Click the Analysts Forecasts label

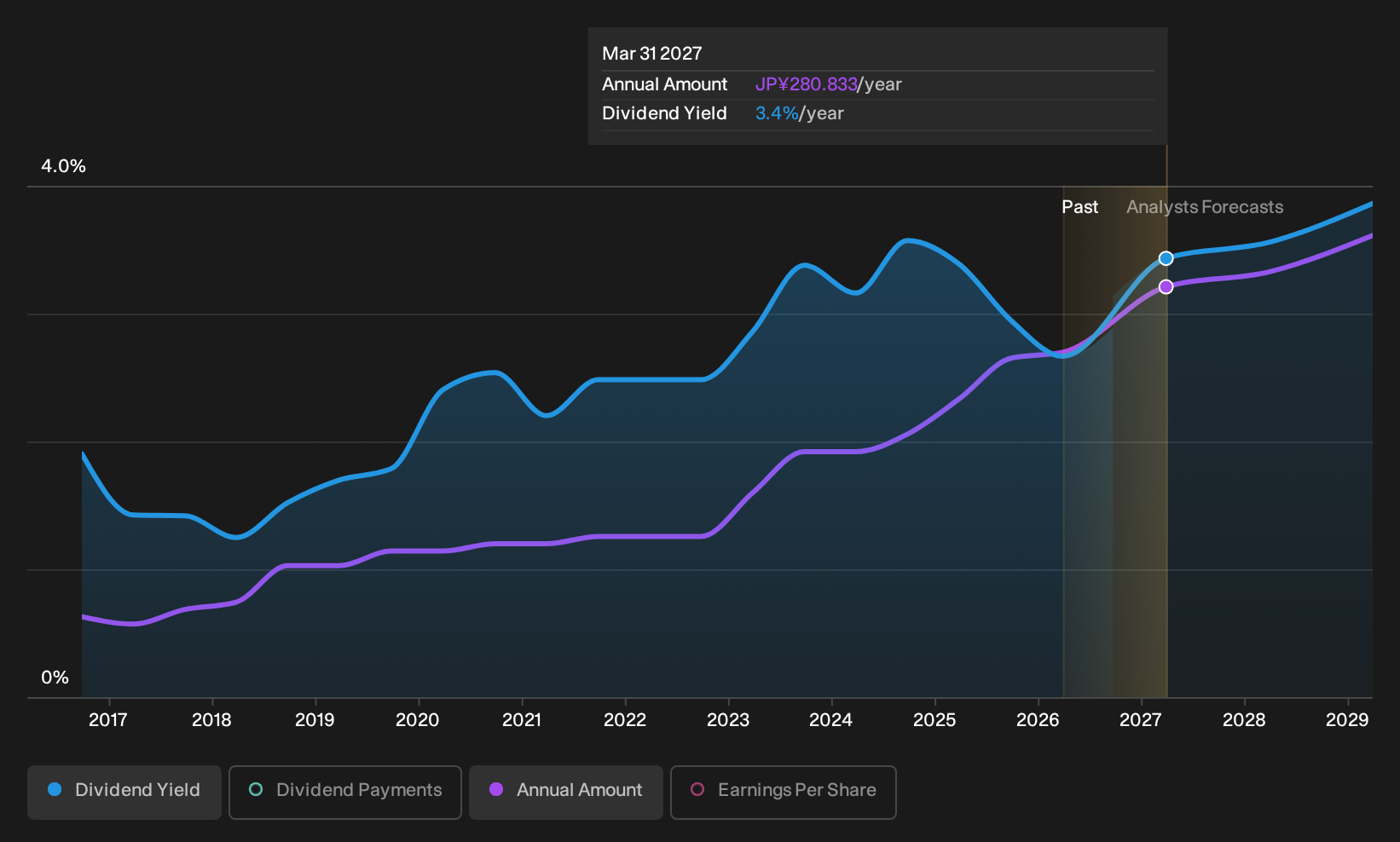pos(1205,207)
